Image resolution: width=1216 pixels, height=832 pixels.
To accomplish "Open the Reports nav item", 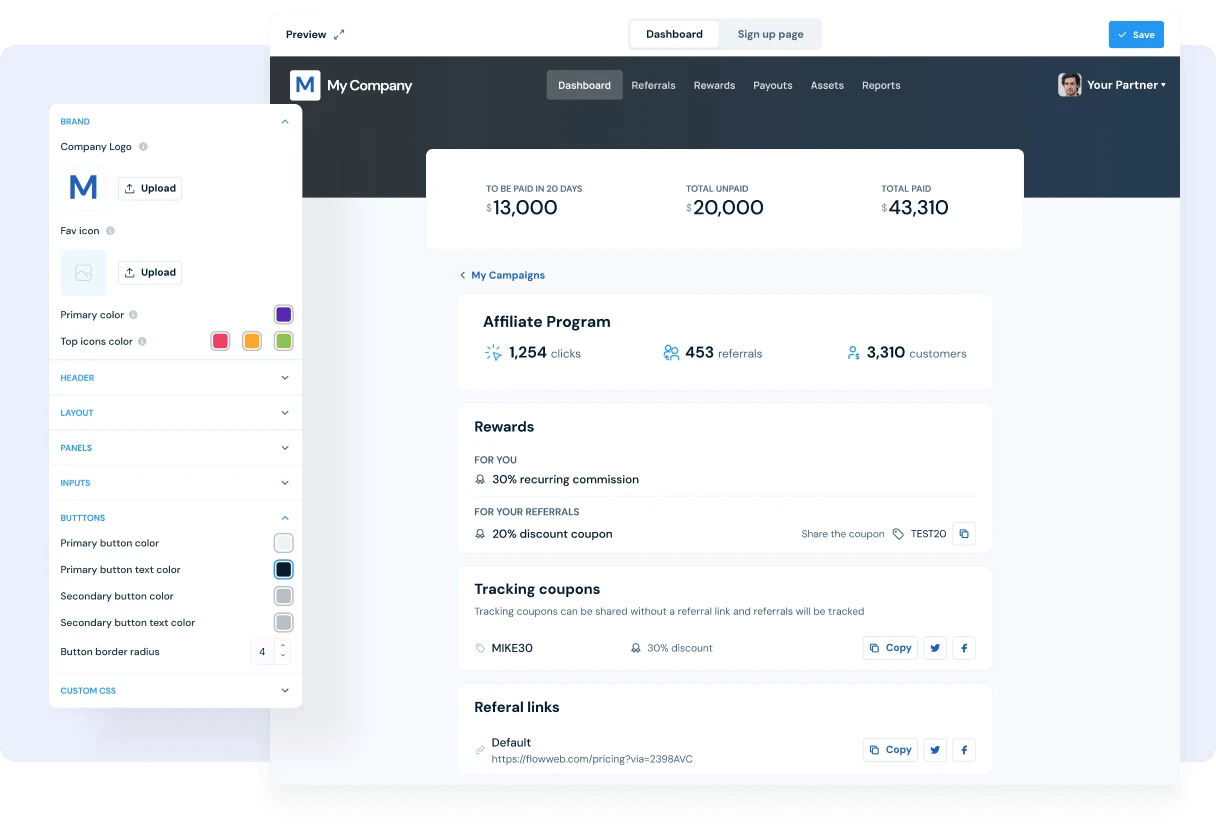I will click(881, 85).
